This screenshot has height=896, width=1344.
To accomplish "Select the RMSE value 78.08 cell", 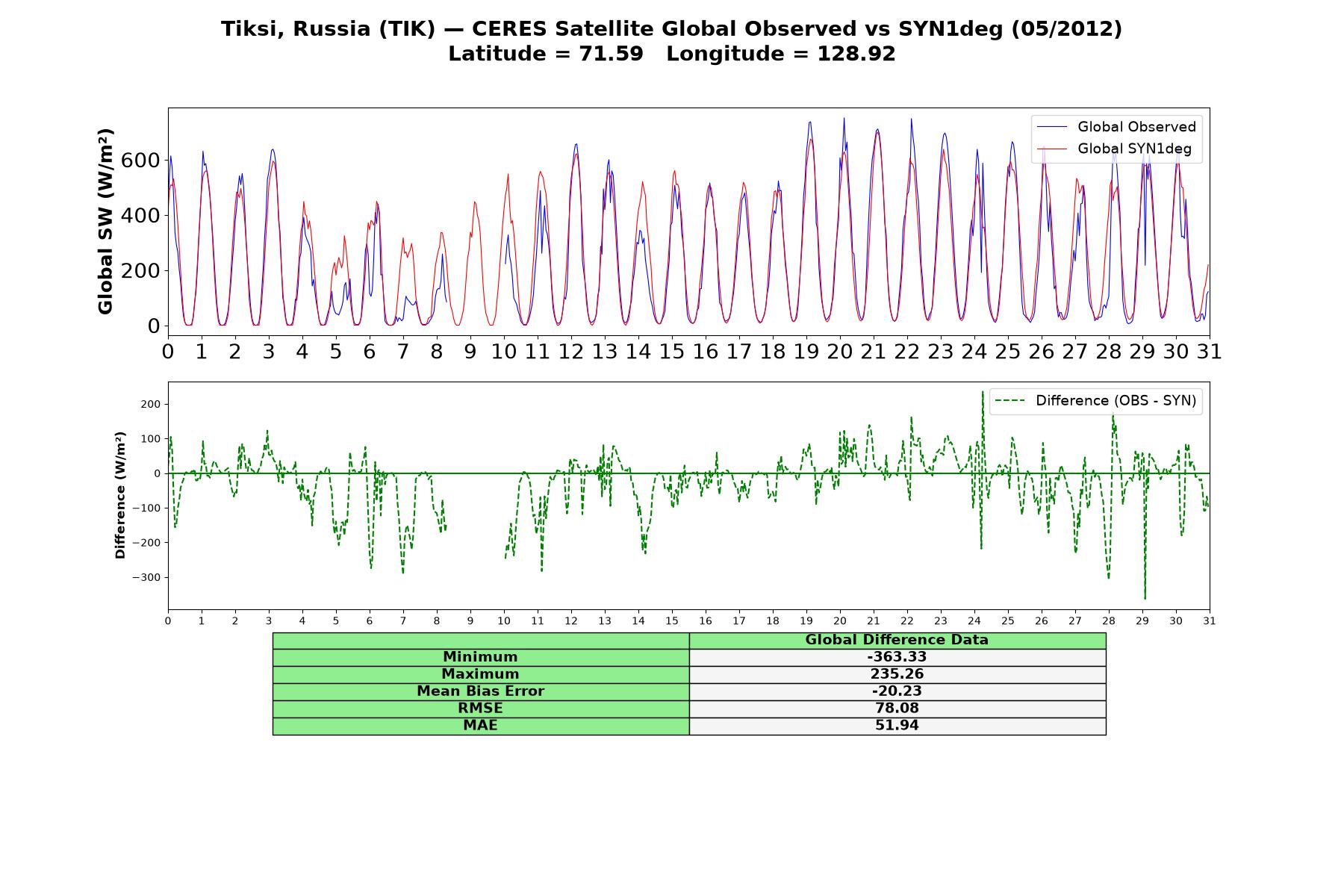I will click(x=897, y=709).
